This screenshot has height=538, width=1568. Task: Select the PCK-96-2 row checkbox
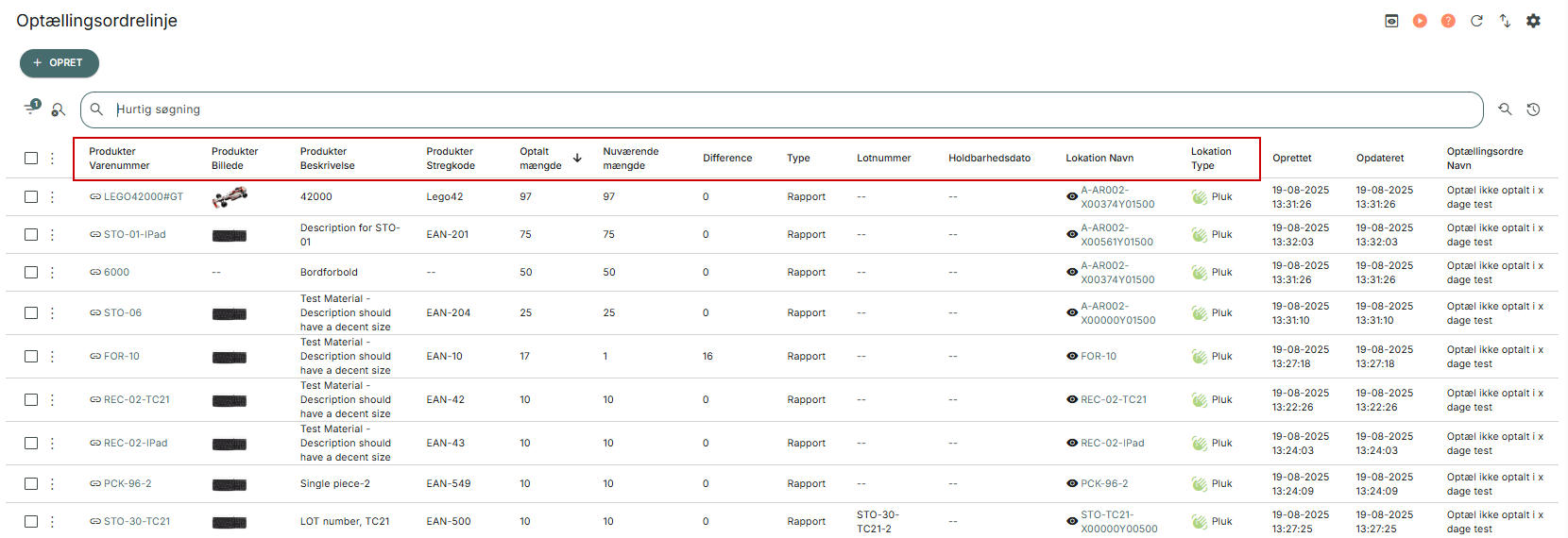click(31, 484)
